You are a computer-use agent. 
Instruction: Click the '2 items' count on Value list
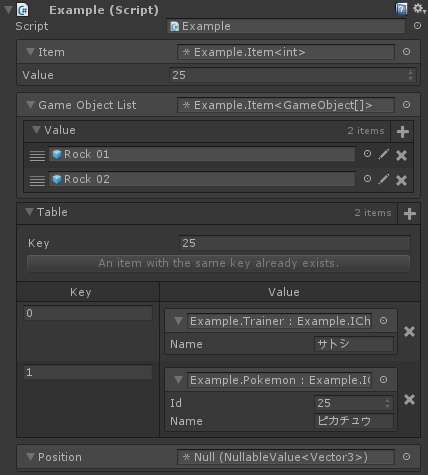[x=366, y=131]
